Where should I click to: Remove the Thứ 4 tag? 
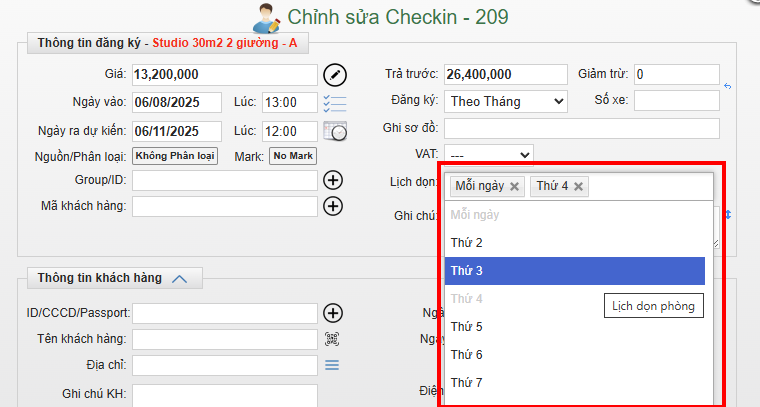[579, 186]
